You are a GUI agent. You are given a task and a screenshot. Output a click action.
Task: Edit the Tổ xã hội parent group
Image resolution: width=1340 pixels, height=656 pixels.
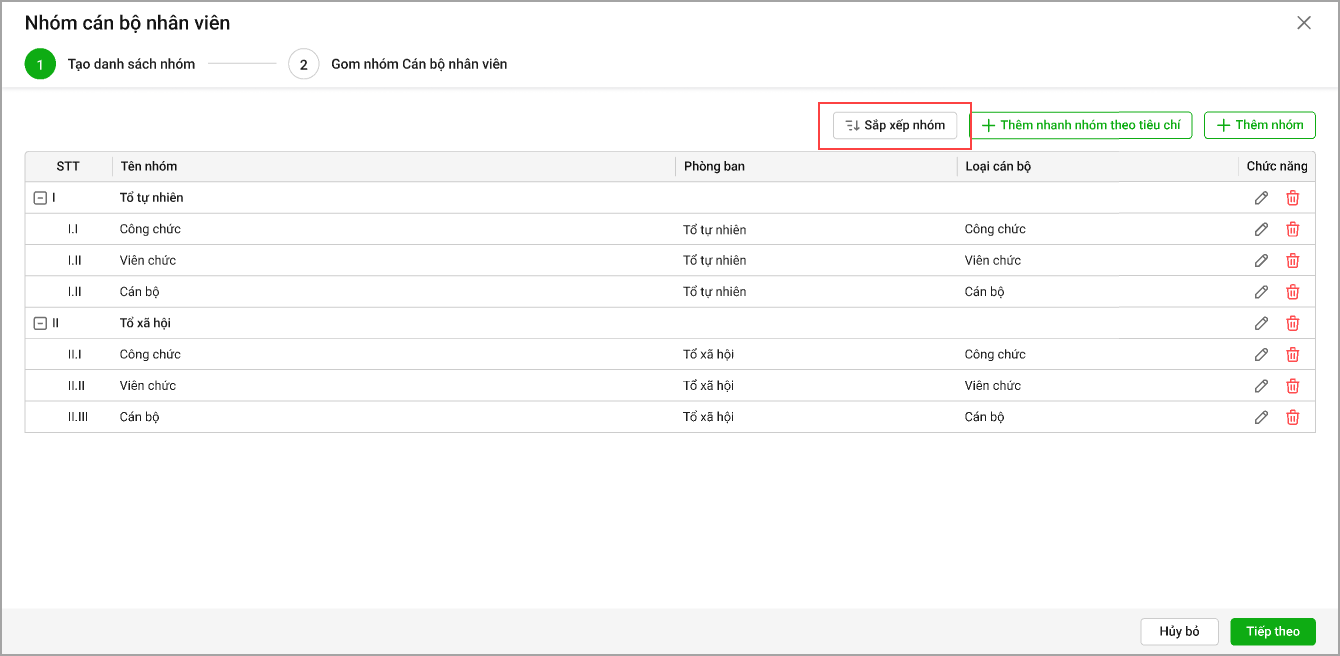(1261, 323)
